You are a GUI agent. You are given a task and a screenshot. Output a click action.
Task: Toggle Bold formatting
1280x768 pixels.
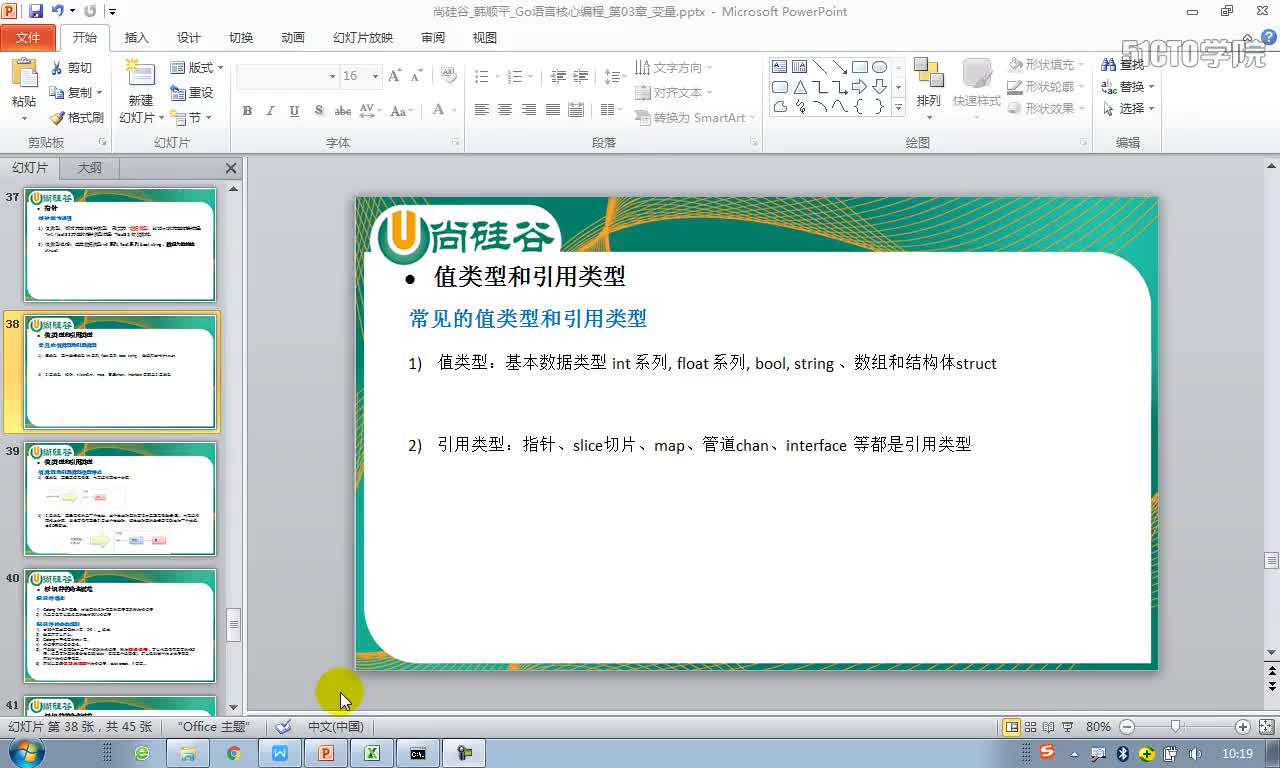click(x=247, y=111)
